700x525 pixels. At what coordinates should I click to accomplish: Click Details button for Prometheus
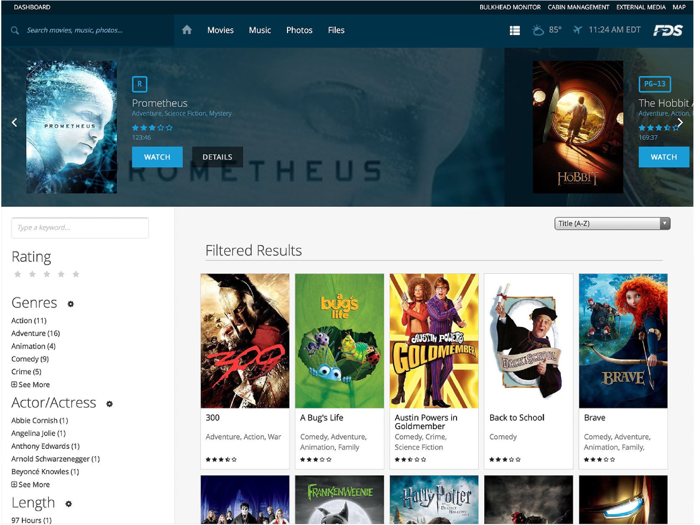point(217,157)
